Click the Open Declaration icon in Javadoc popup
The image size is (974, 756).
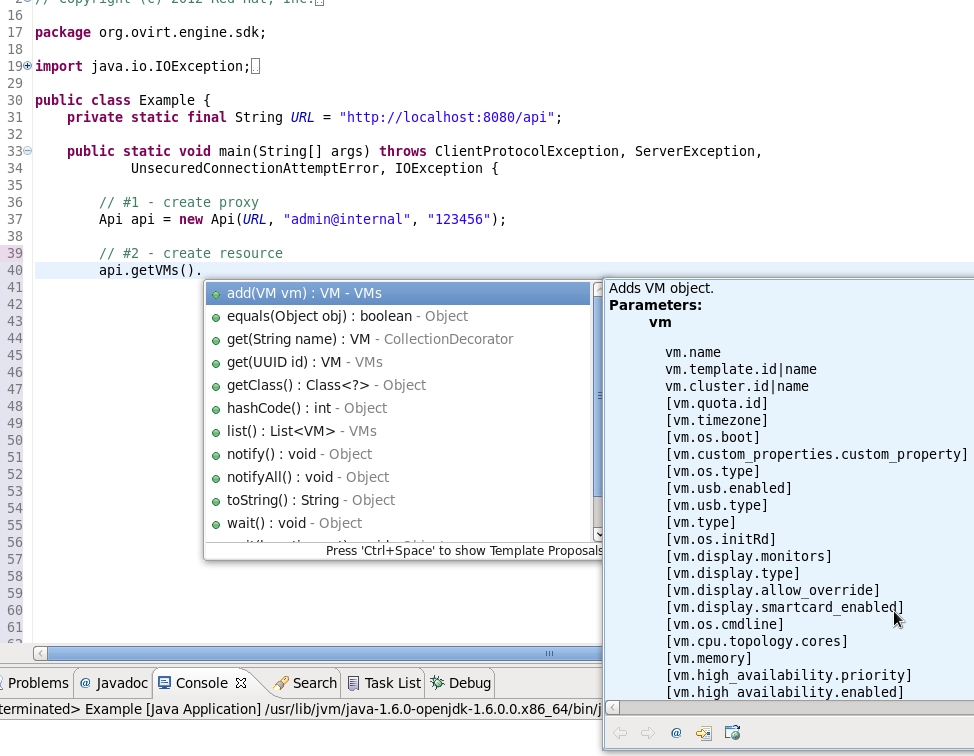[704, 733]
